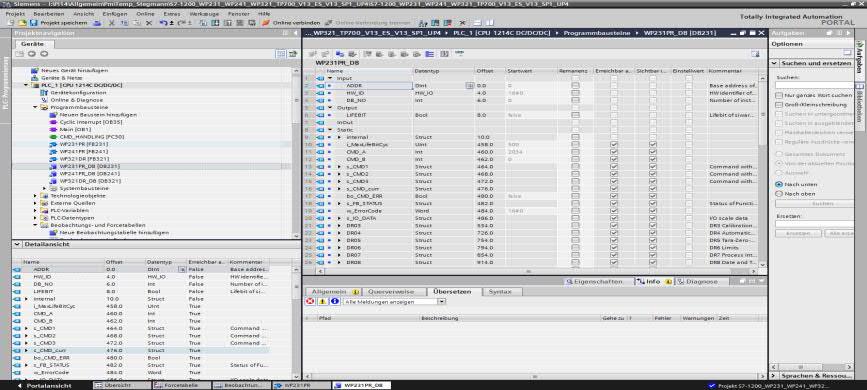Expand Technologieobjekte folder
The image size is (867, 390).
pyautogui.click(x=35, y=196)
